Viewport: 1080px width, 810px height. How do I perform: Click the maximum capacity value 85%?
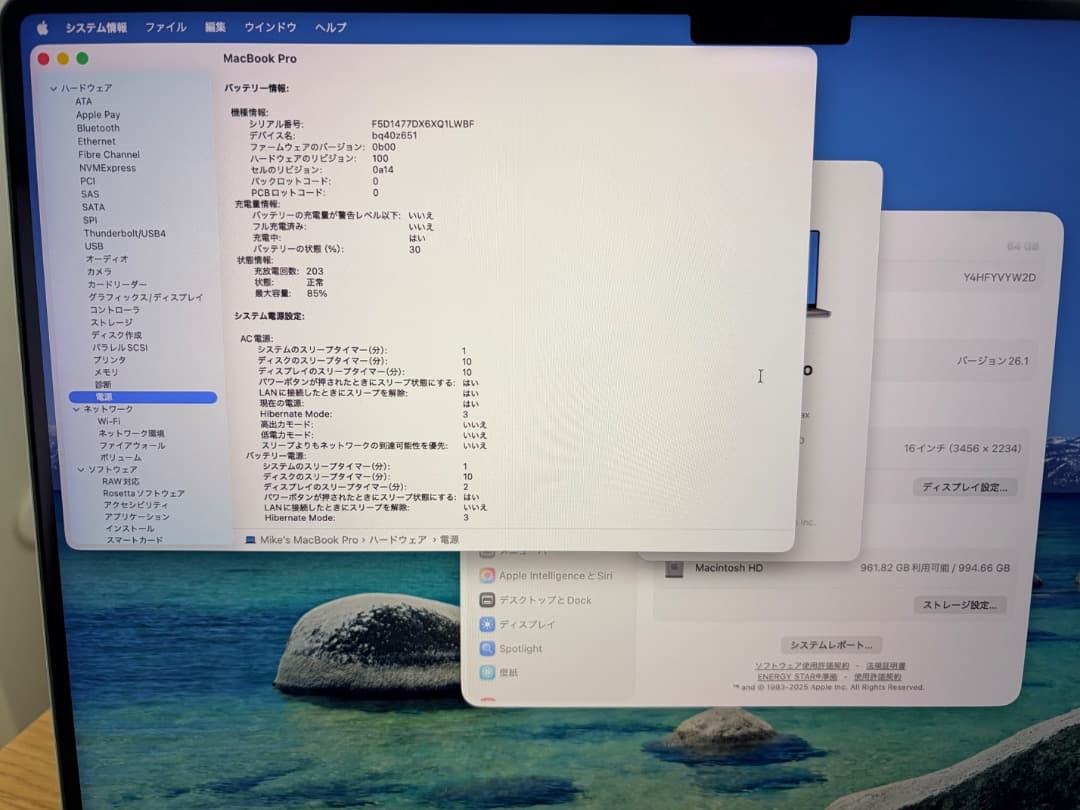[x=317, y=293]
